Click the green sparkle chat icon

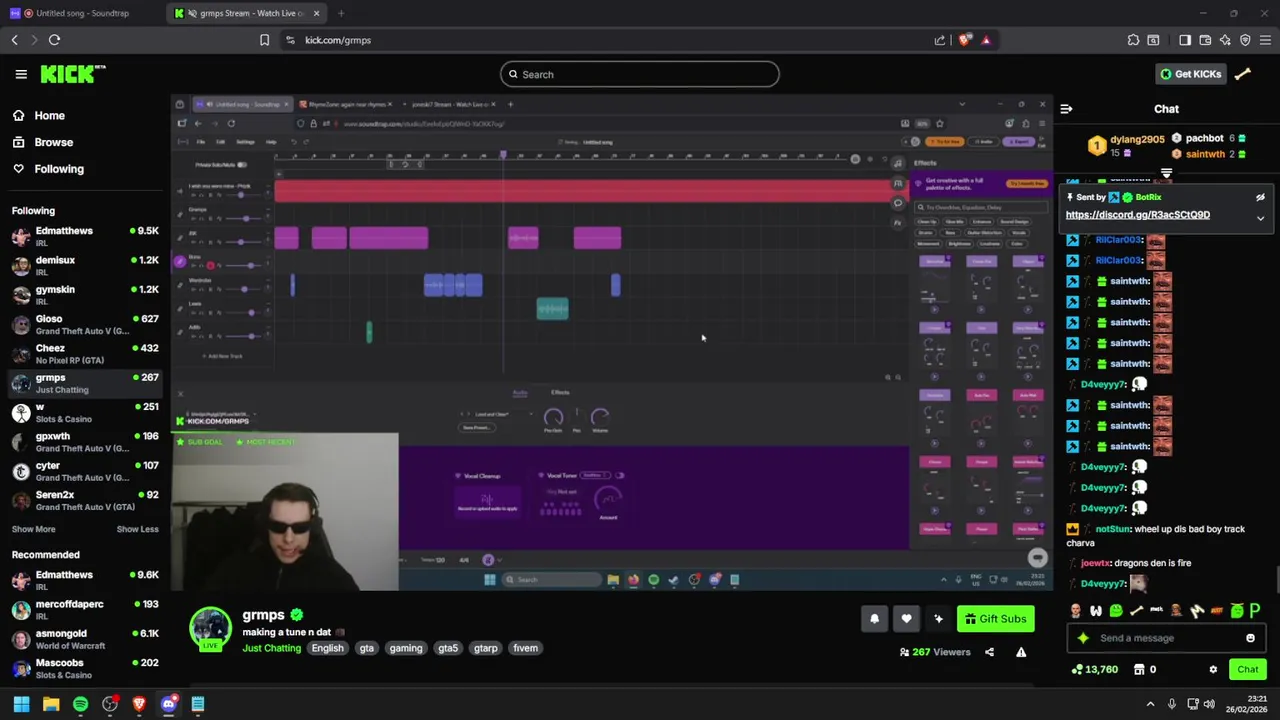tap(1083, 638)
